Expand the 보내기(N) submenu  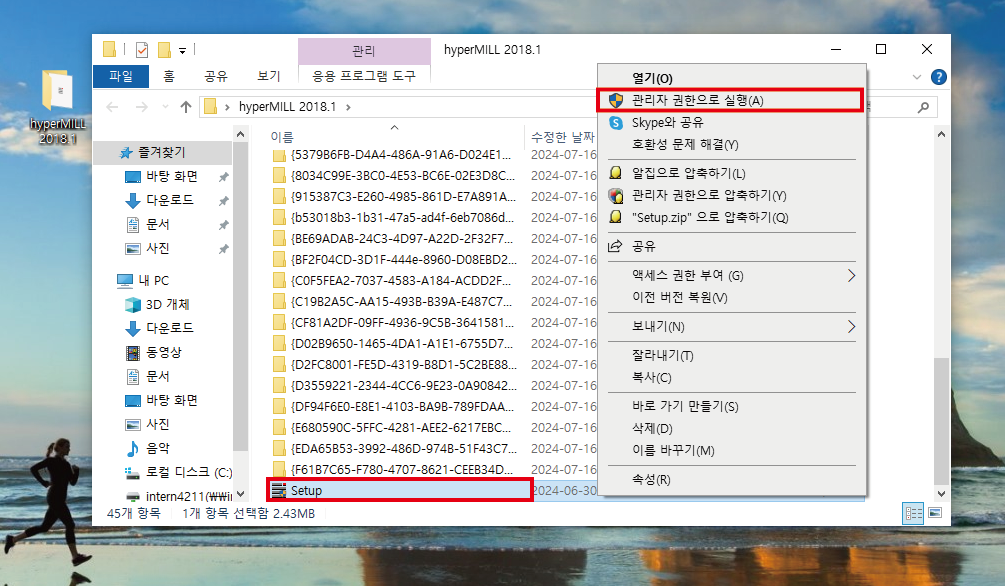731,326
